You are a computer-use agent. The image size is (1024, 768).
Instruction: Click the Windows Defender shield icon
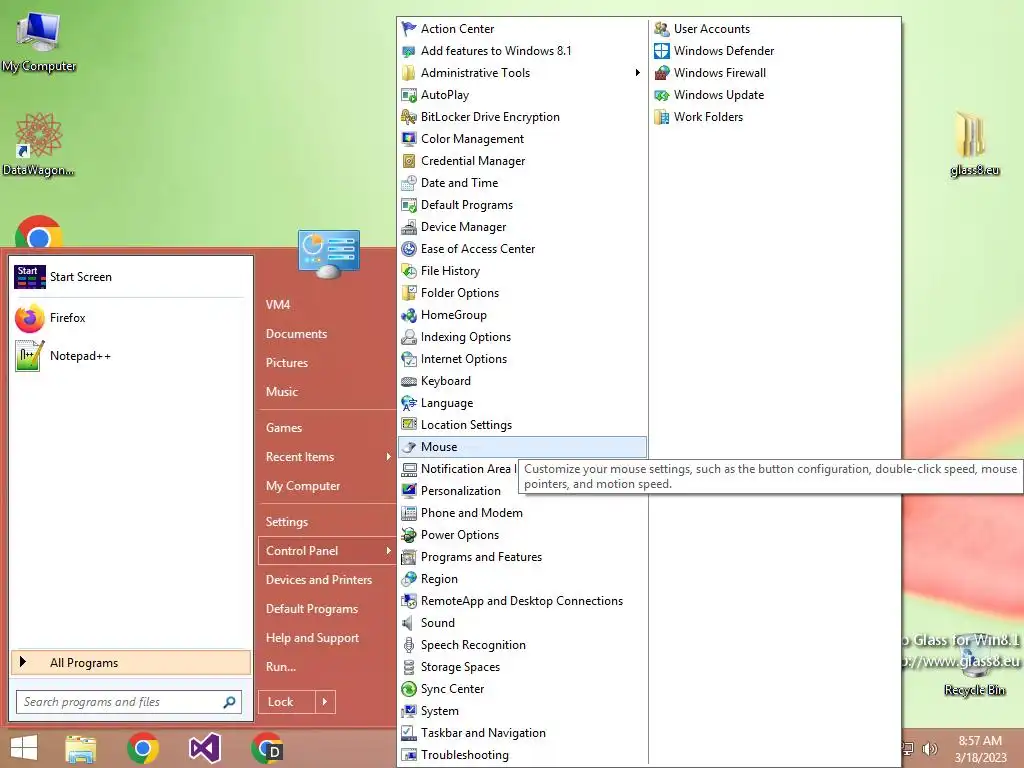tap(662, 51)
